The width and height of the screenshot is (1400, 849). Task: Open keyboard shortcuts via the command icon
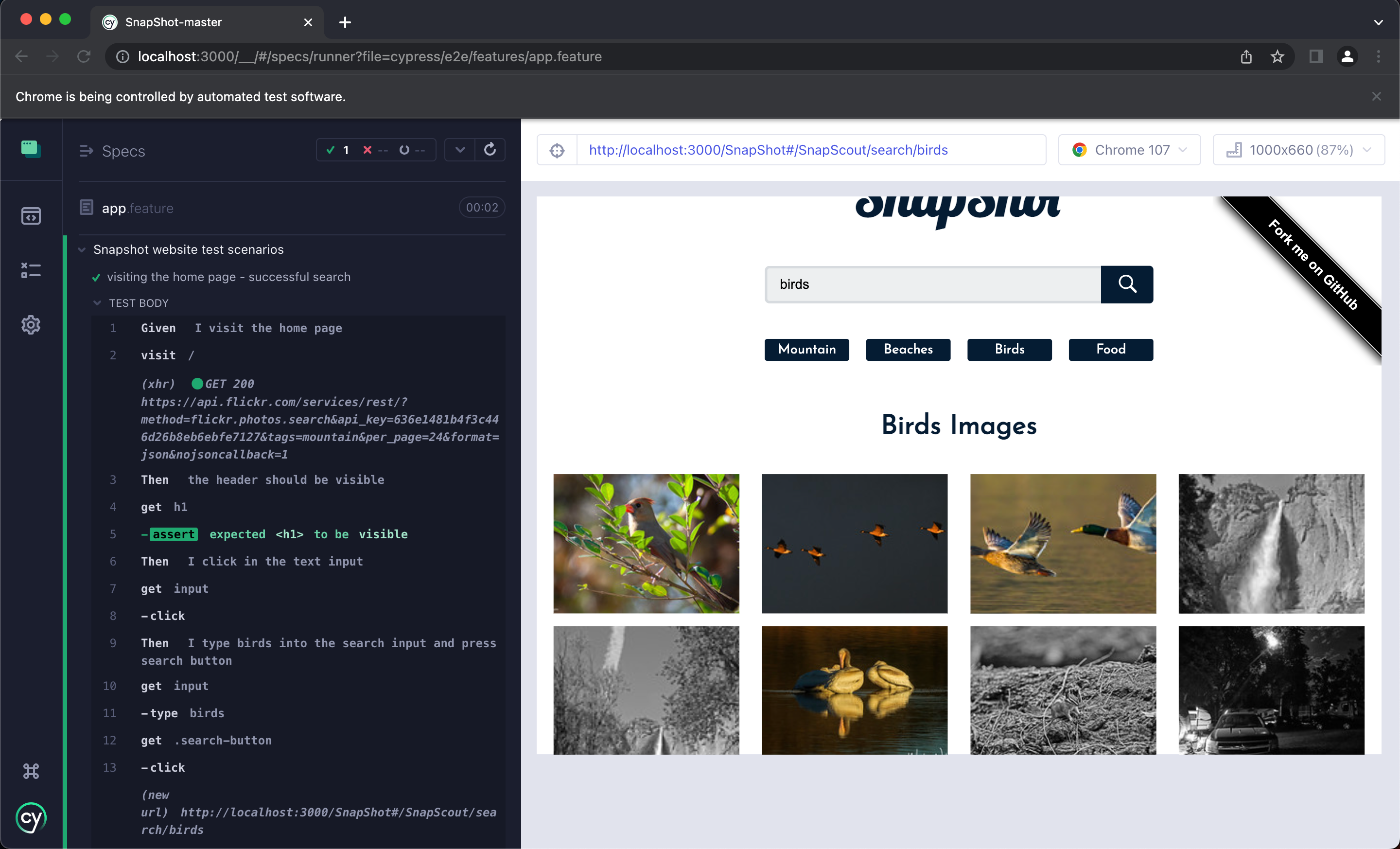coord(31,771)
